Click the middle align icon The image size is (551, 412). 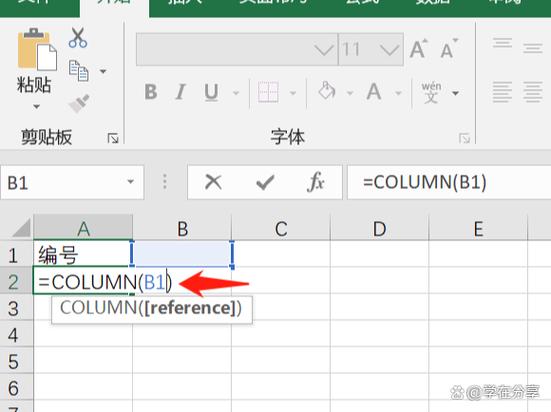(533, 49)
